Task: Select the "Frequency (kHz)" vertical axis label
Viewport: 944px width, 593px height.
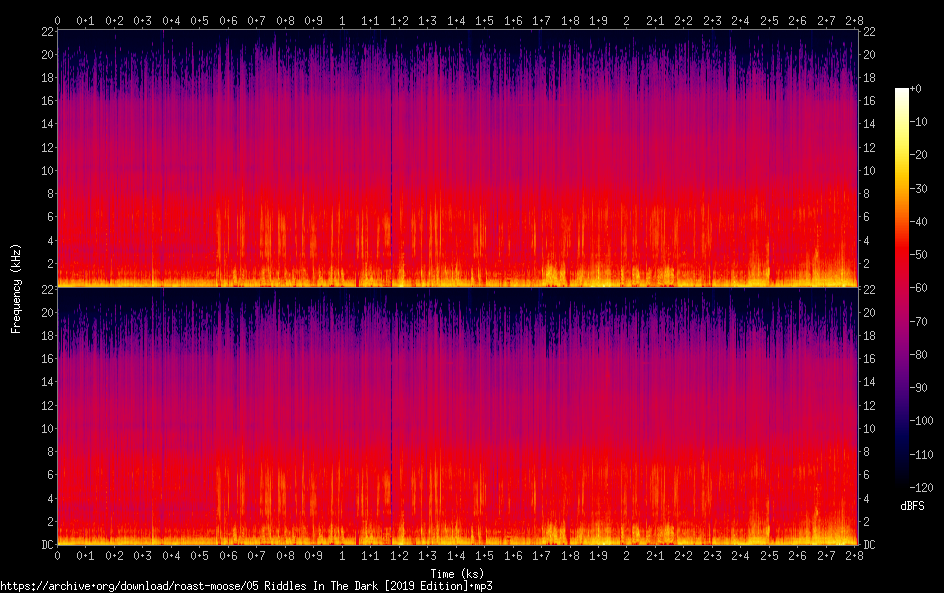Action: click(16, 287)
